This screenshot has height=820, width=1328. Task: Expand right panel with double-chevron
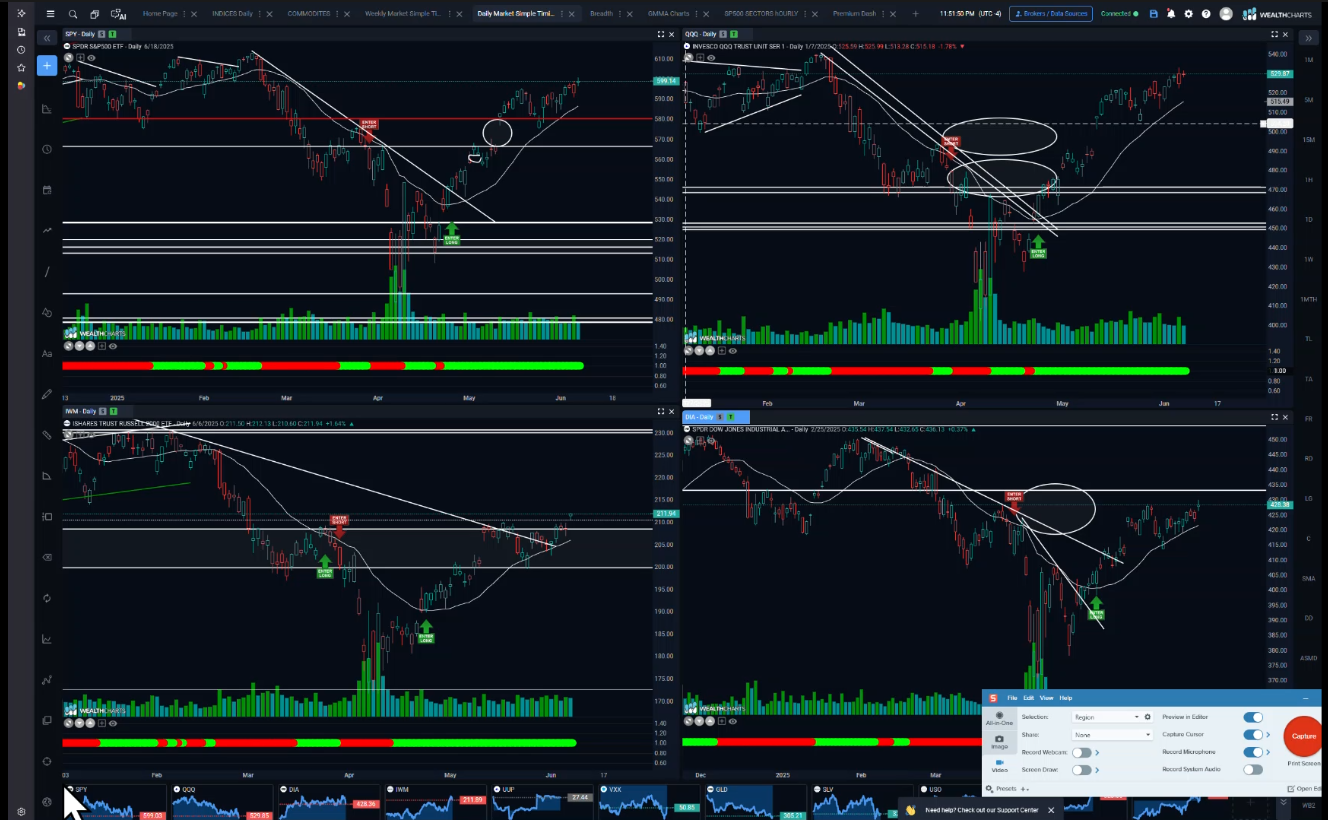click(x=1309, y=37)
